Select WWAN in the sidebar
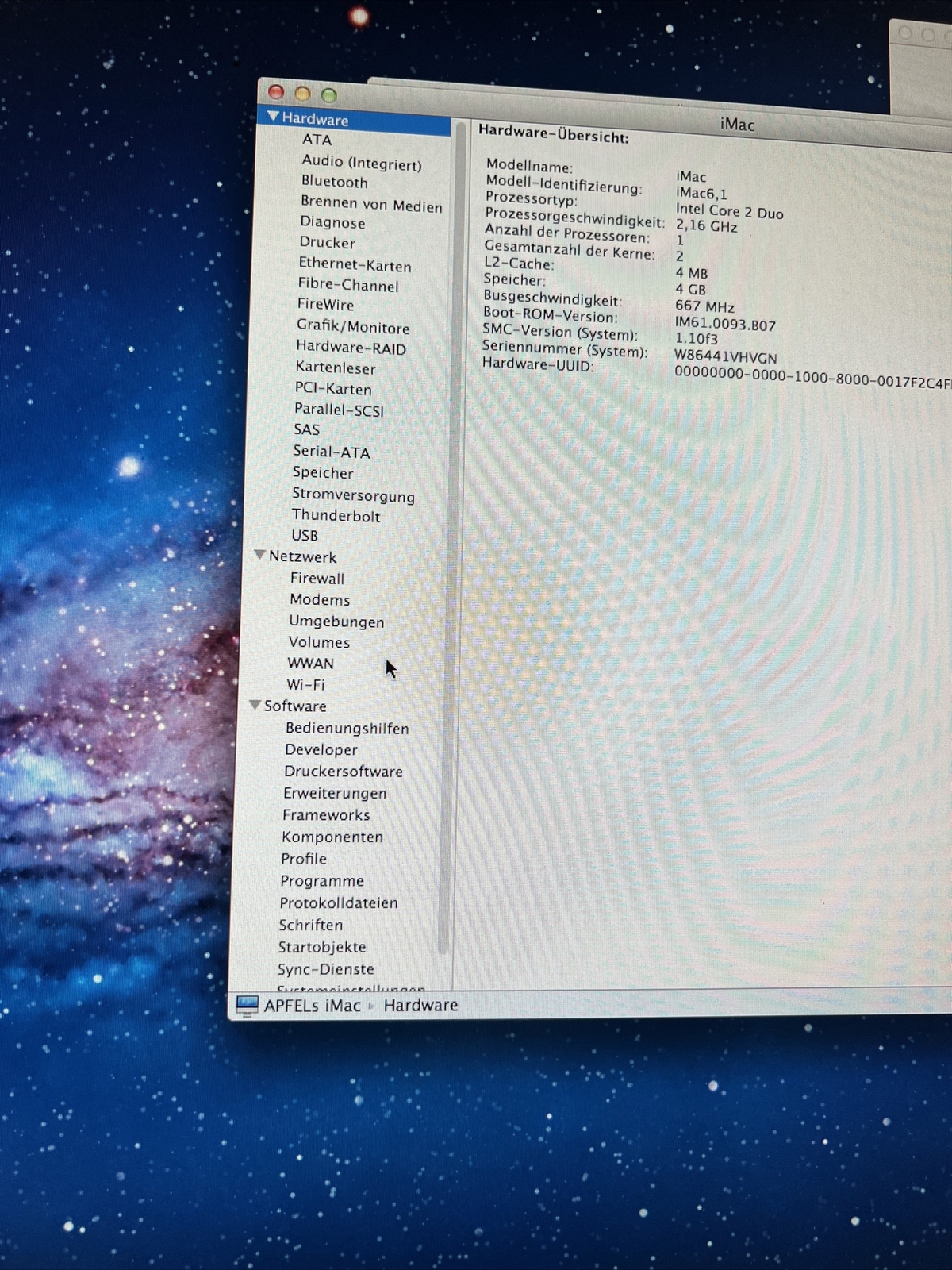The image size is (952, 1270). pos(310,664)
